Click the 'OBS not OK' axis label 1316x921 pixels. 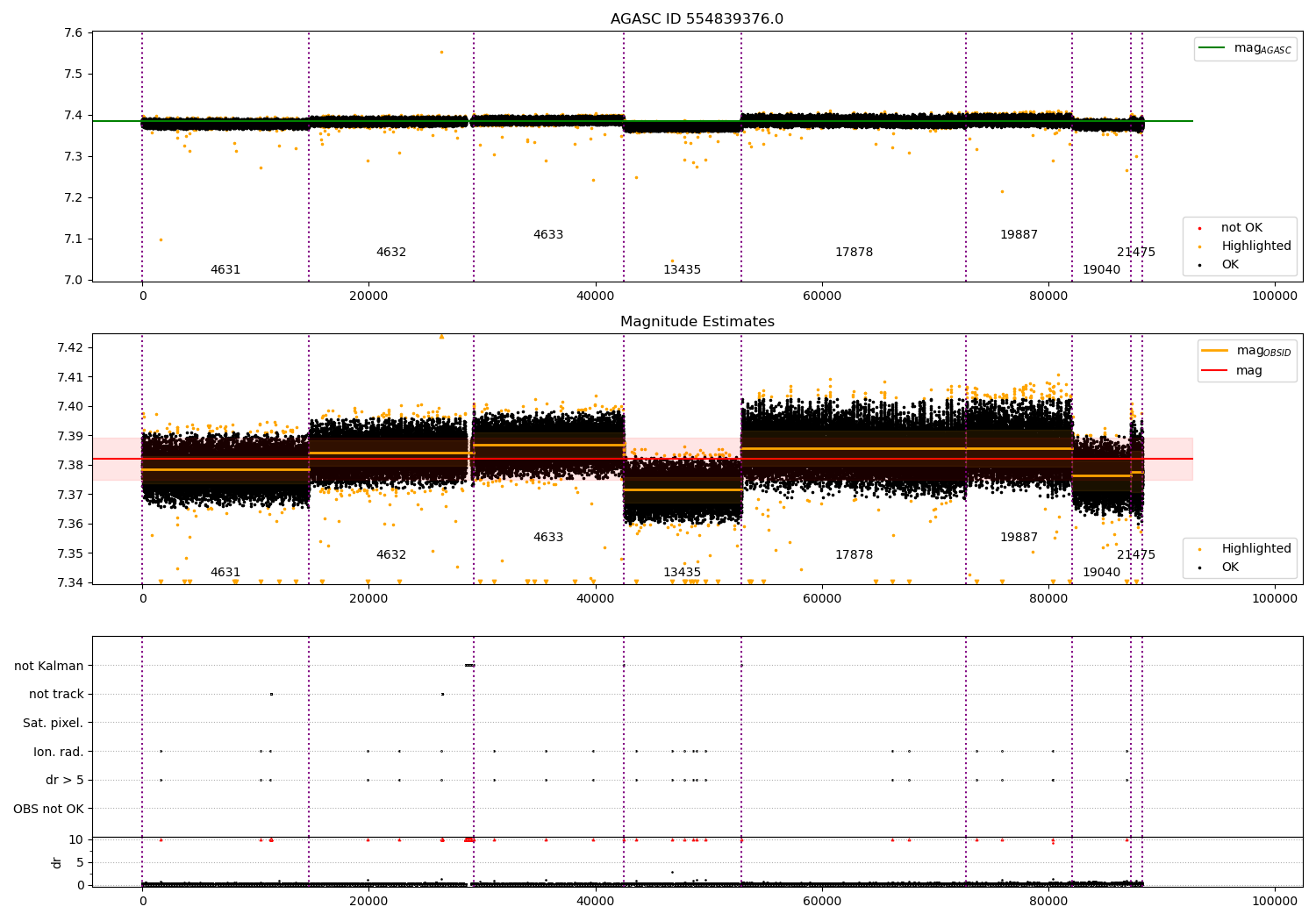[x=49, y=809]
